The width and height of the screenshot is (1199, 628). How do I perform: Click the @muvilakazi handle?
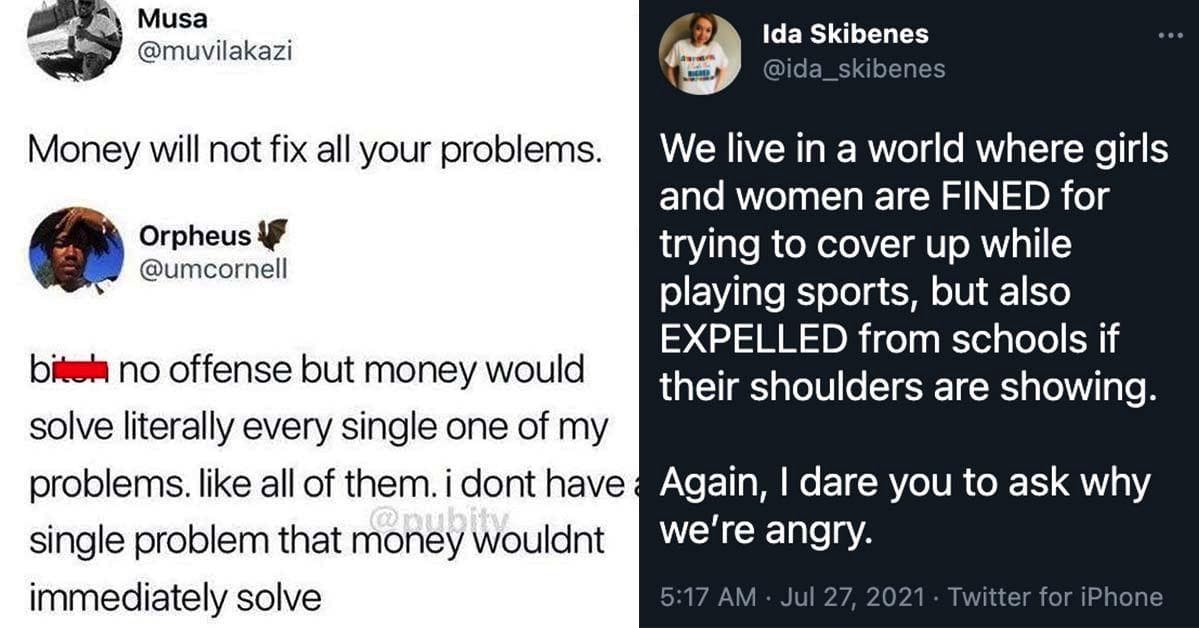214,50
